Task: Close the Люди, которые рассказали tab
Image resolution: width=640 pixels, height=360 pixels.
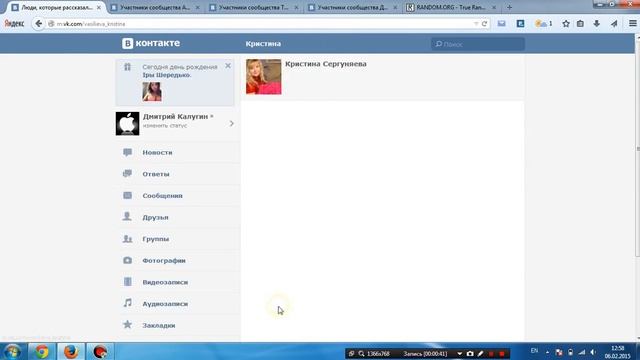Action: point(99,7)
